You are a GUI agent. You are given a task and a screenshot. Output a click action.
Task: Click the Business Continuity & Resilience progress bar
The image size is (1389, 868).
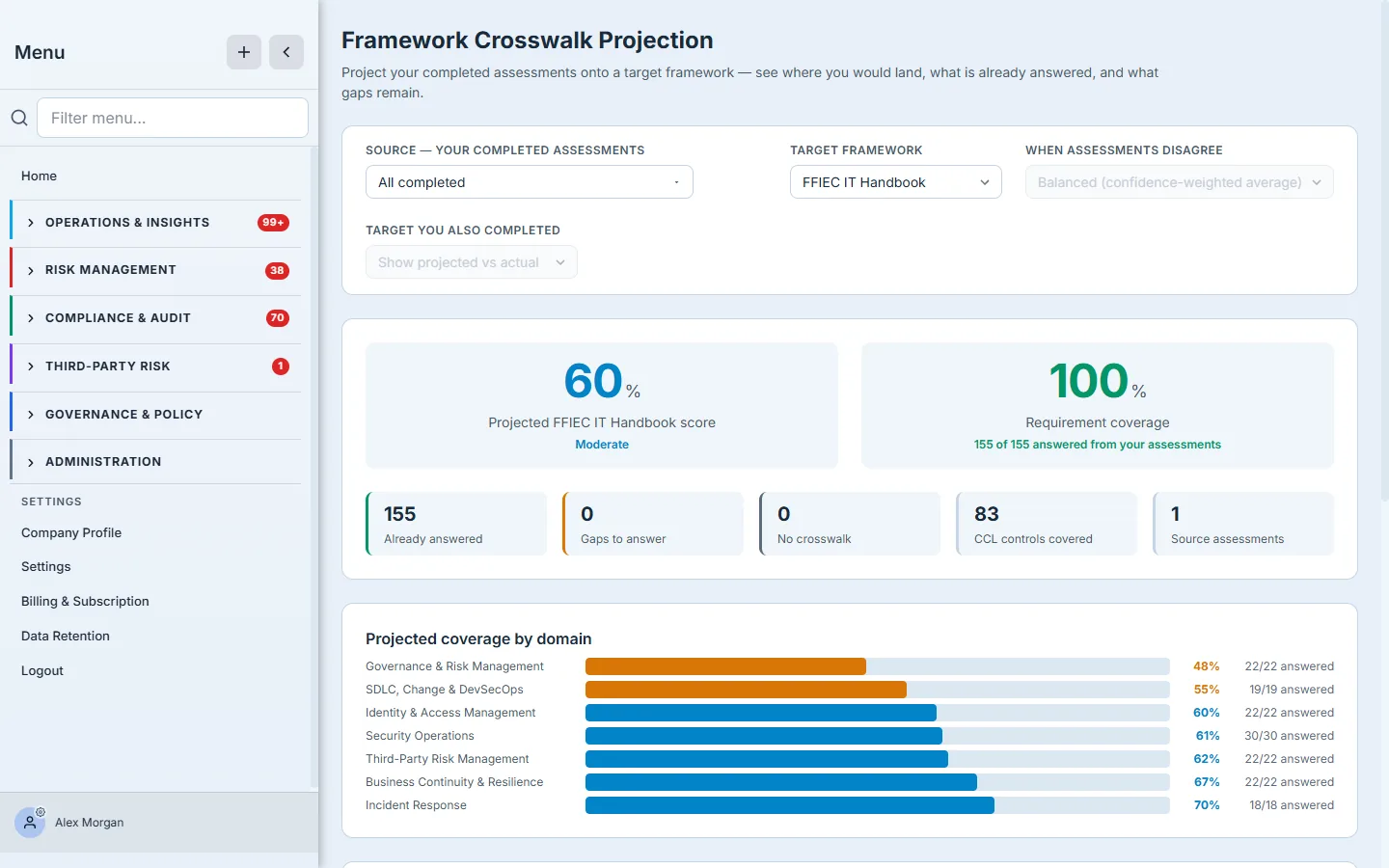click(878, 782)
